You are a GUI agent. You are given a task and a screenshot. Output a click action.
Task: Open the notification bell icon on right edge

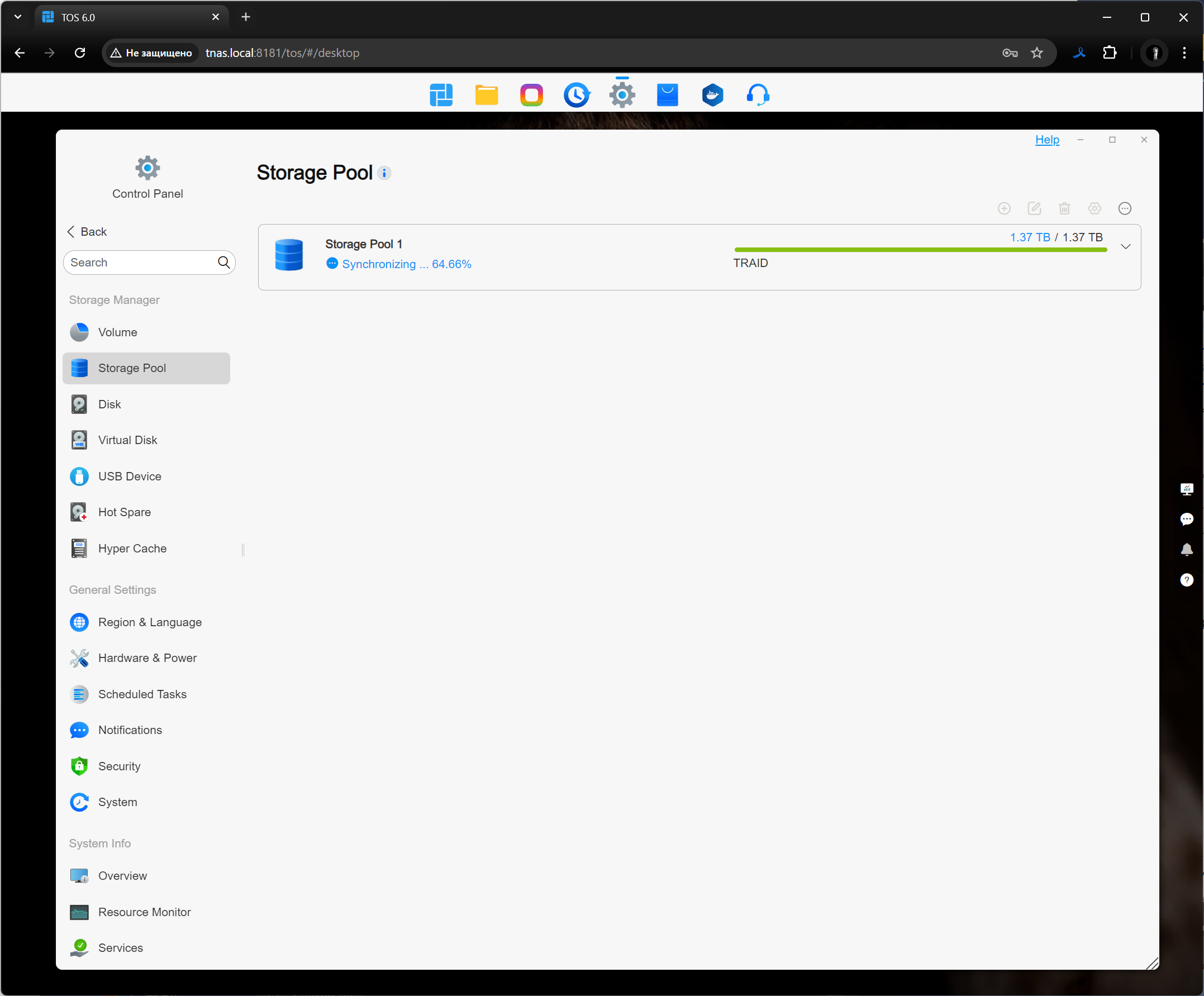1187,549
